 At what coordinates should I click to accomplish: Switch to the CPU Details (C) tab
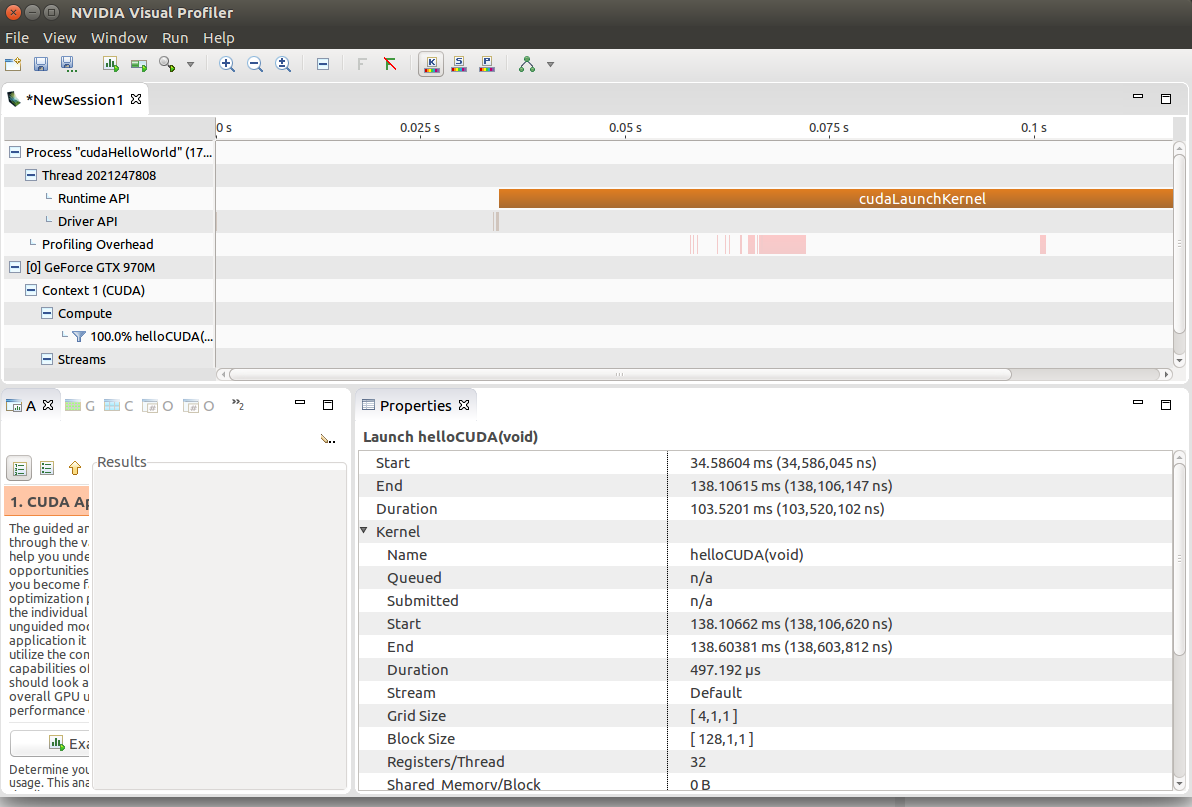point(119,406)
